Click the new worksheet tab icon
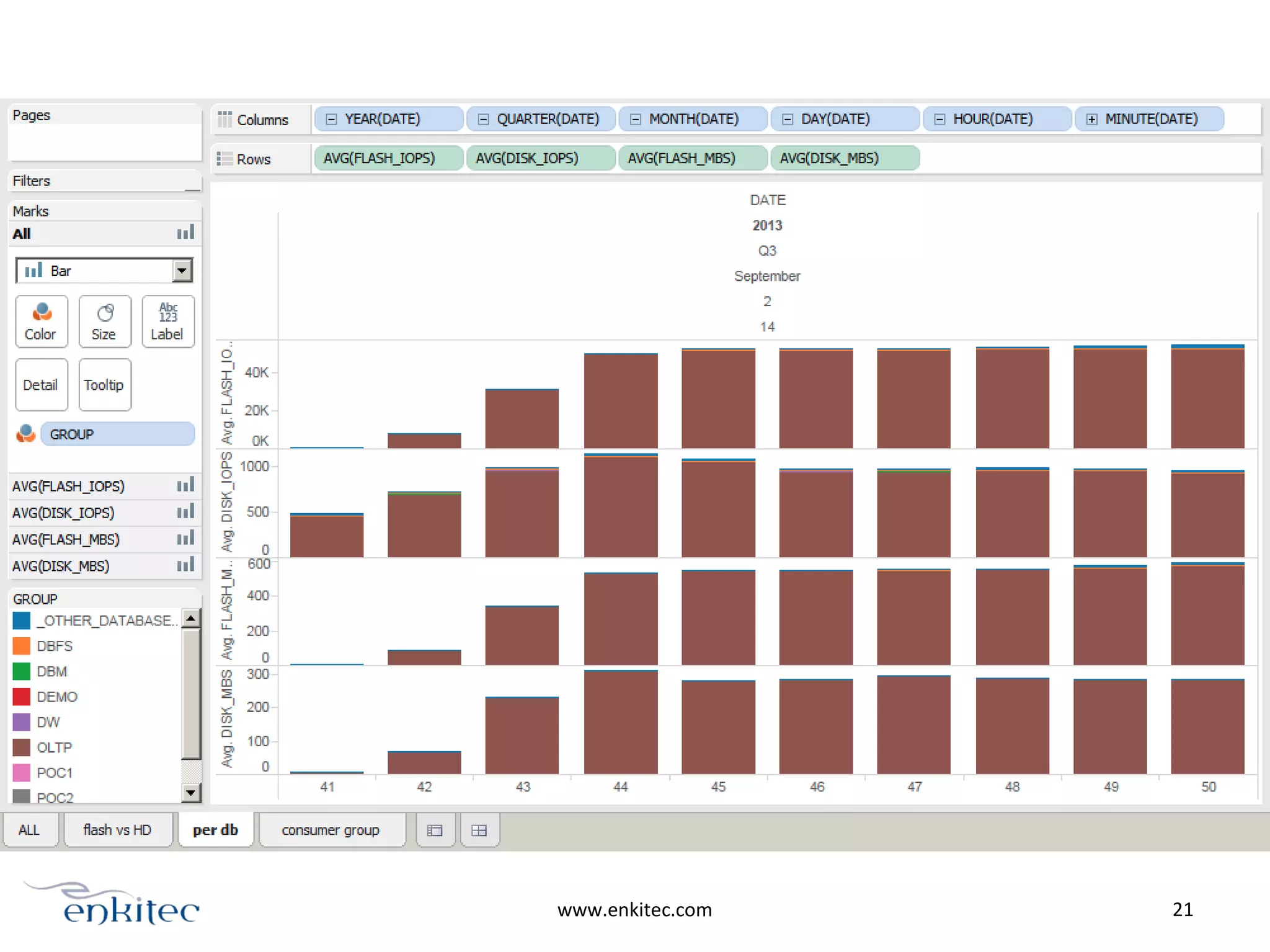Viewport: 1270px width, 952px height. pos(435,830)
